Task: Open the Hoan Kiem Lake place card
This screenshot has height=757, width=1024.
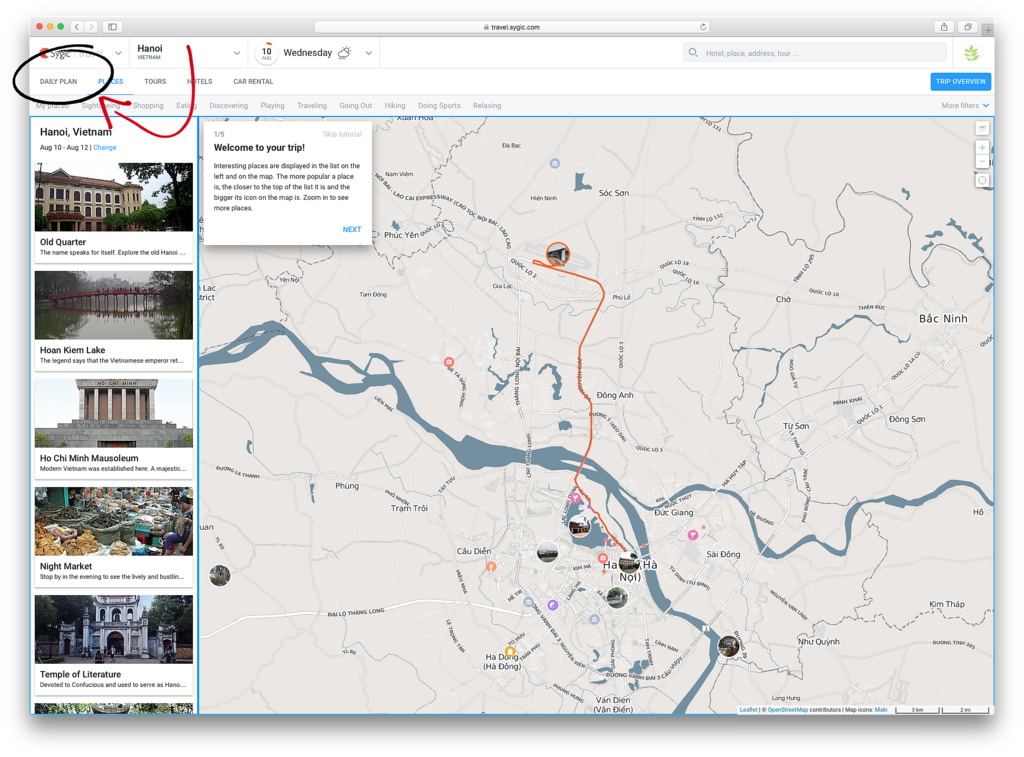Action: [114, 320]
